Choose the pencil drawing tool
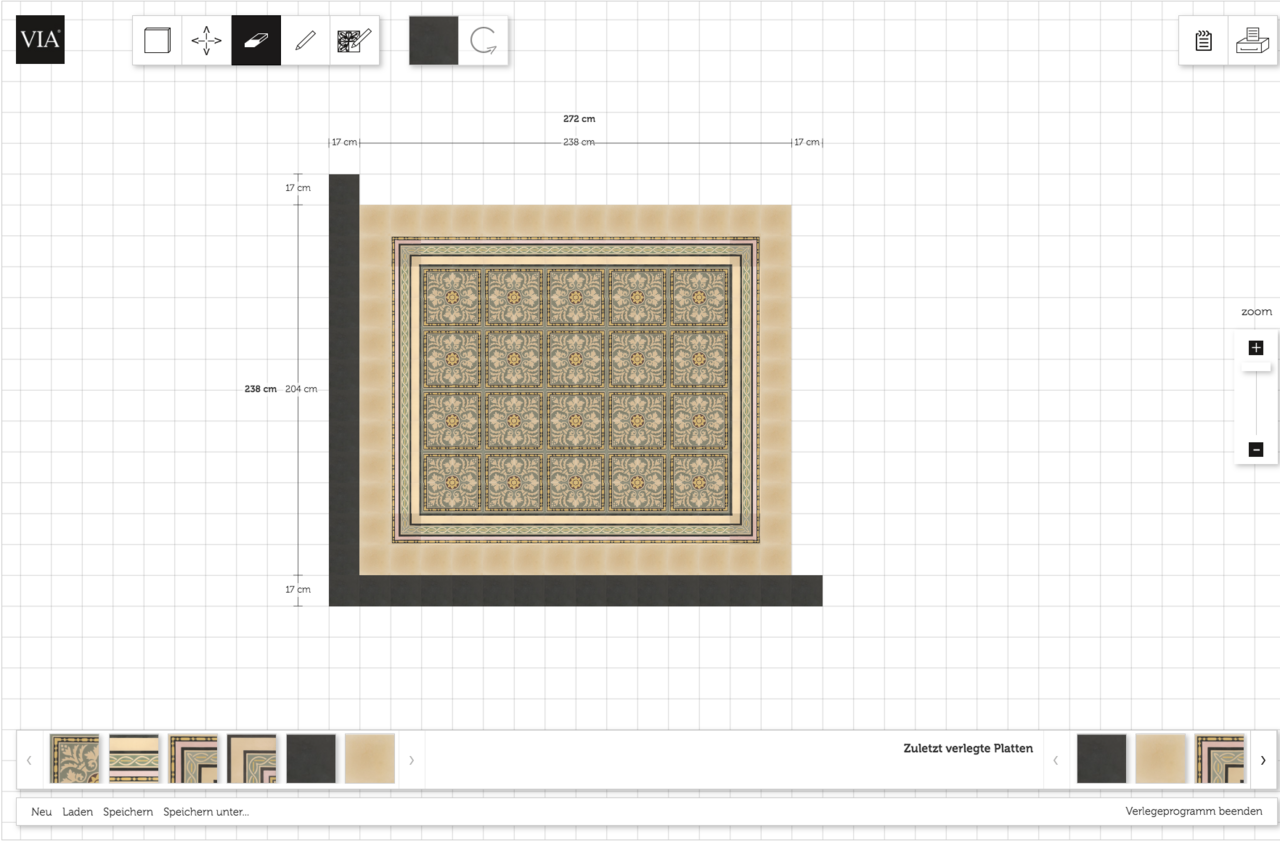 coord(306,41)
